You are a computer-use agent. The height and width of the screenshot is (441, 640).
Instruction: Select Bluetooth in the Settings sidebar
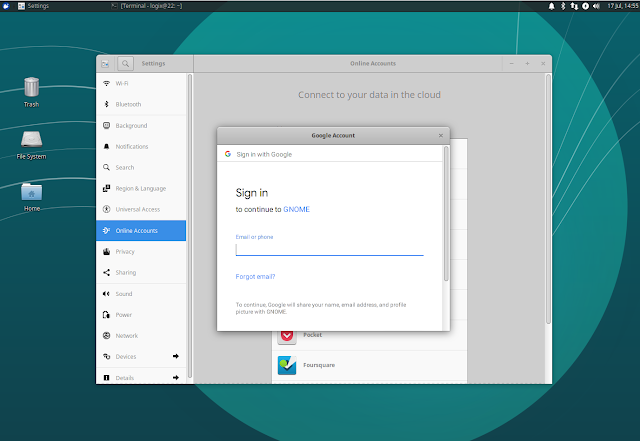click(x=128, y=104)
